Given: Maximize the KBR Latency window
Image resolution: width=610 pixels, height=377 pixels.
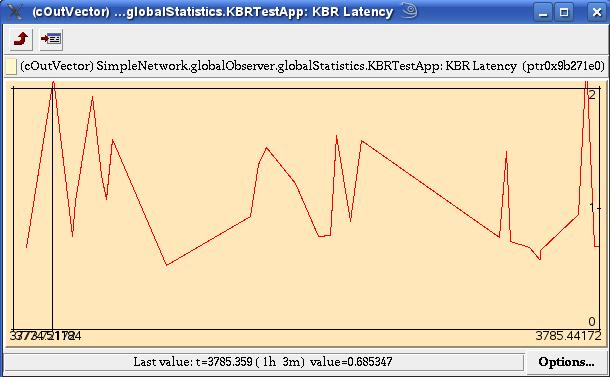Looking at the screenshot, I should pos(564,12).
